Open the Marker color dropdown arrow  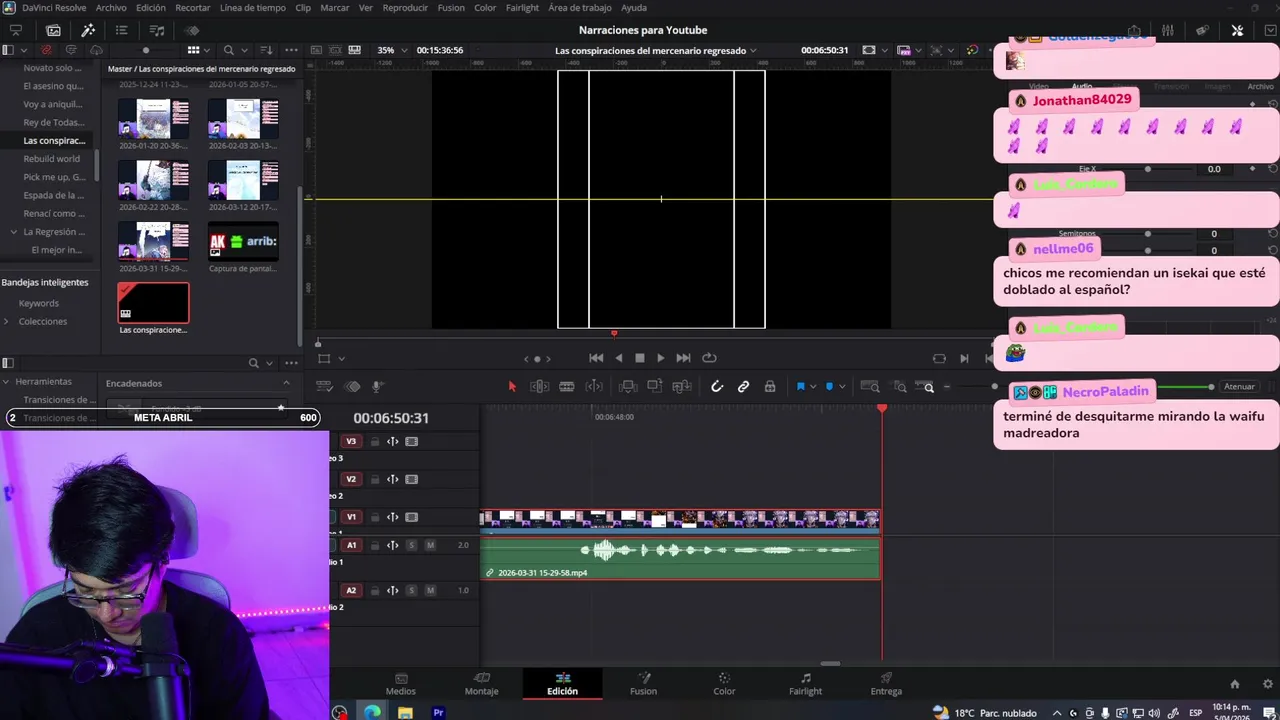(x=842, y=387)
